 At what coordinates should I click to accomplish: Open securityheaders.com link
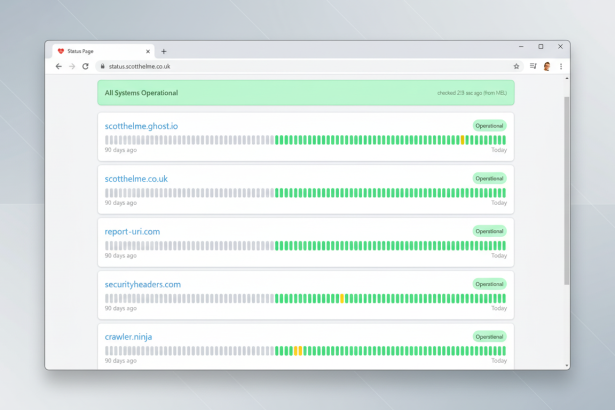(143, 284)
